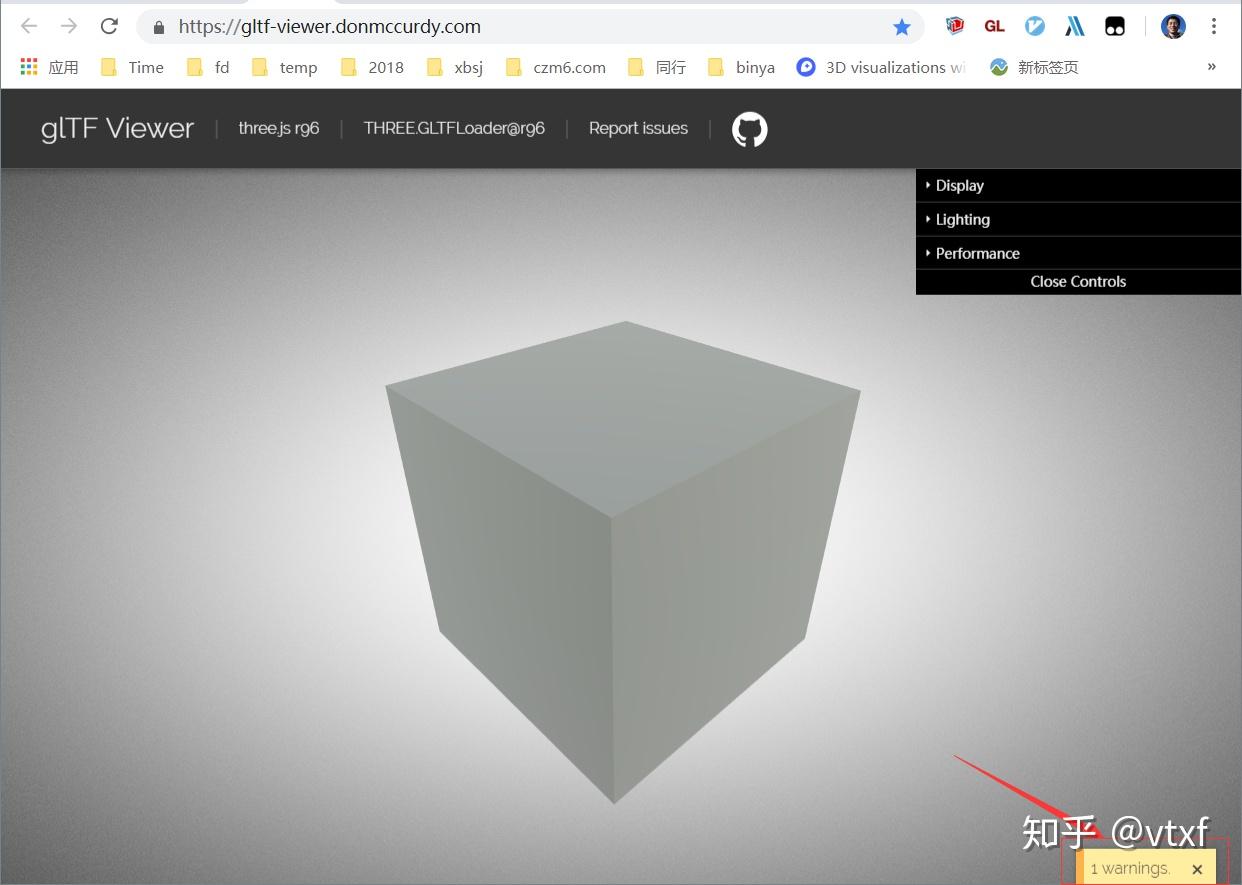Open the Report issues link
Screen dimensions: 1242x885
coord(638,128)
